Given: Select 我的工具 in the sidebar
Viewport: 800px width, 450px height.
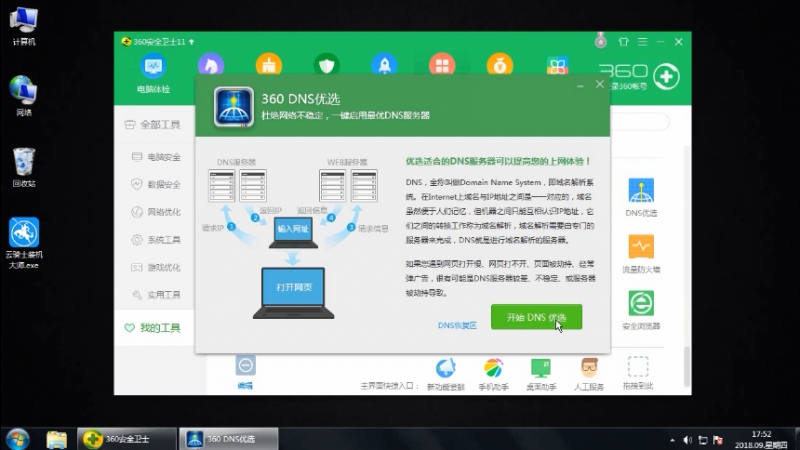Looking at the screenshot, I should pos(154,328).
